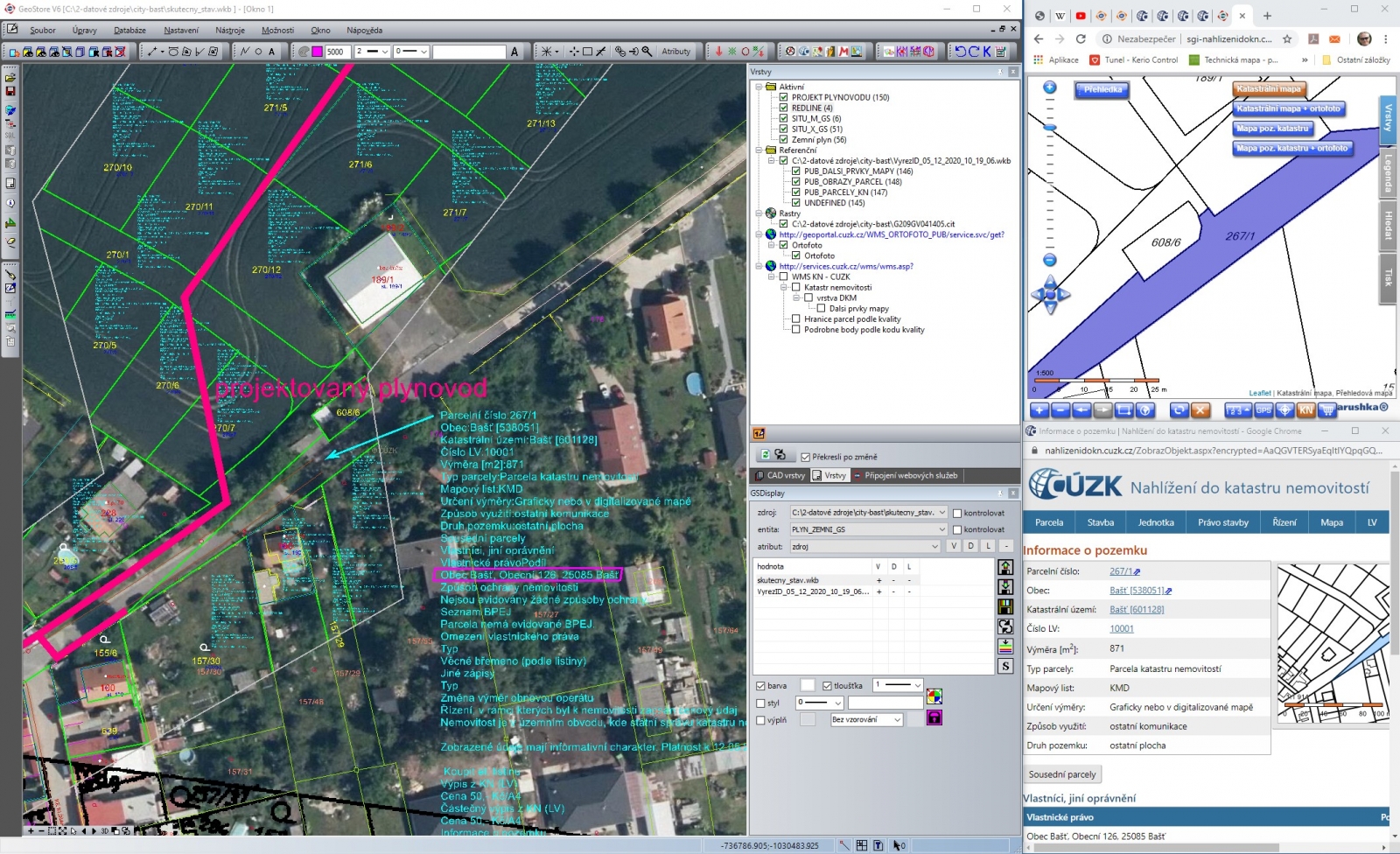This screenshot has height=854, width=1400.
Task: Collapse the Referenční tree group
Action: 759,150
